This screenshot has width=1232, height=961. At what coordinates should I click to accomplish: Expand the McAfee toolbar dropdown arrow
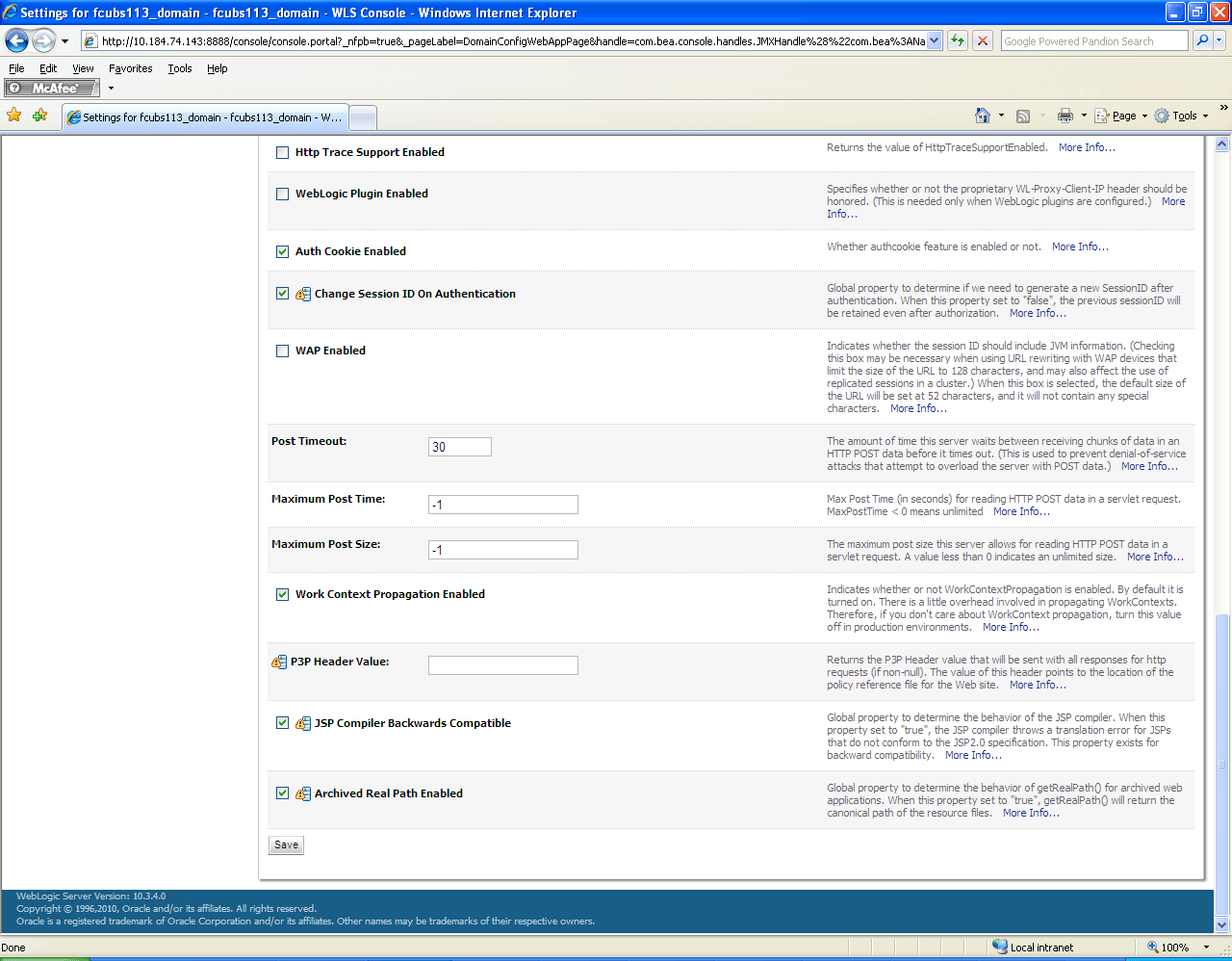111,88
